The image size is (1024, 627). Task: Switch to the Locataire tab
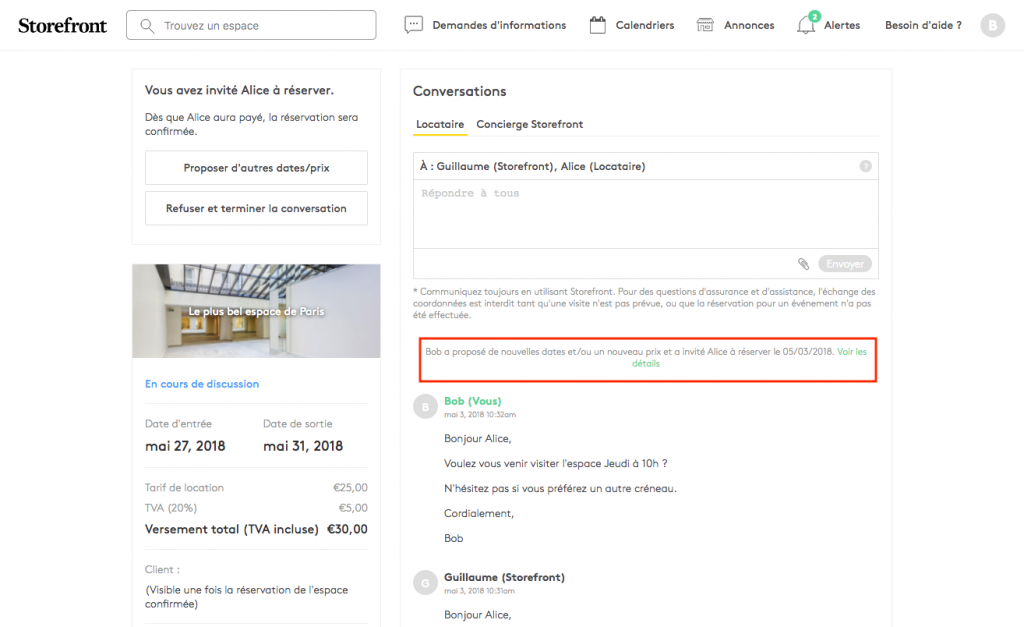(440, 125)
